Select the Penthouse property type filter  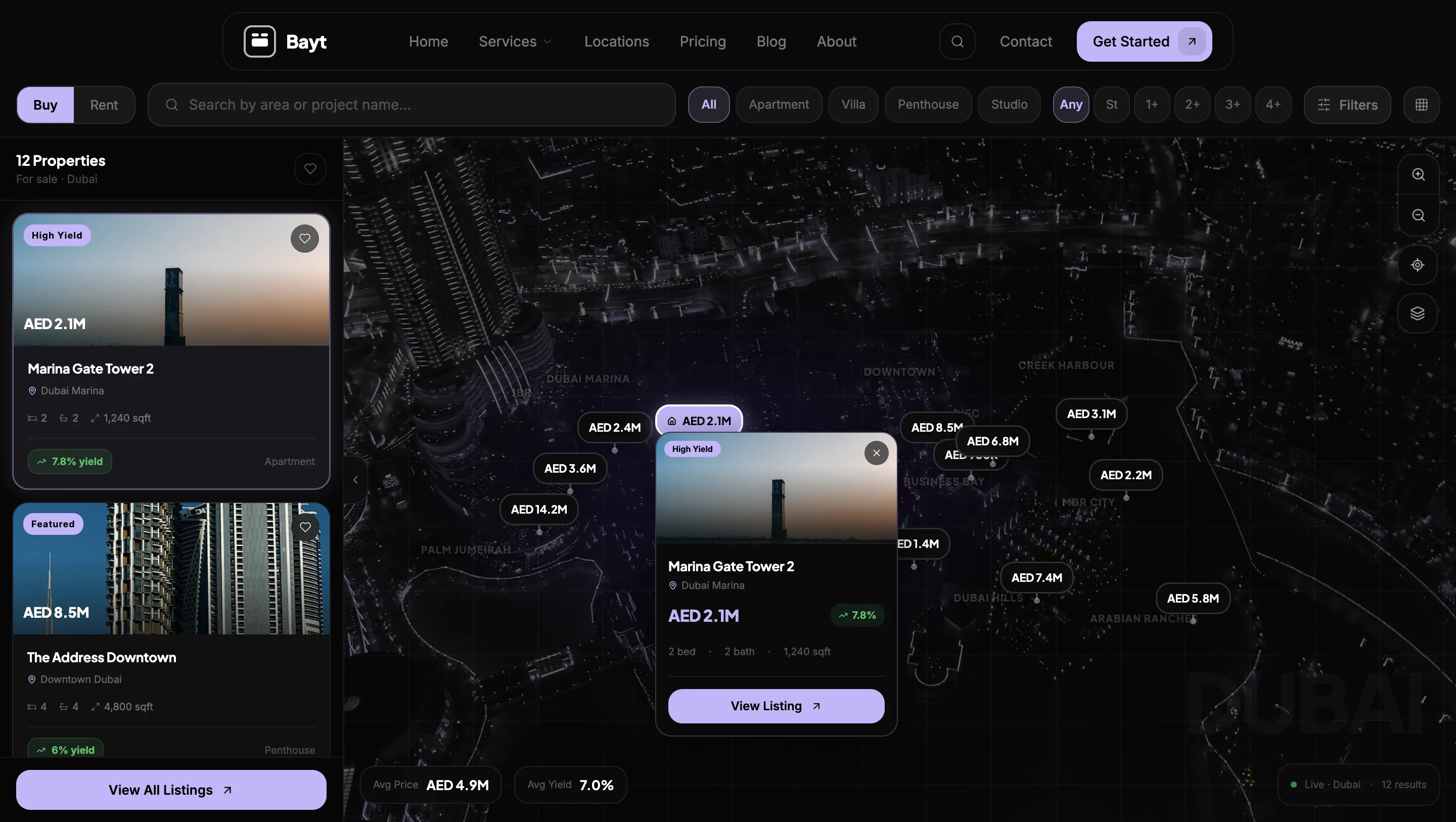(x=928, y=105)
